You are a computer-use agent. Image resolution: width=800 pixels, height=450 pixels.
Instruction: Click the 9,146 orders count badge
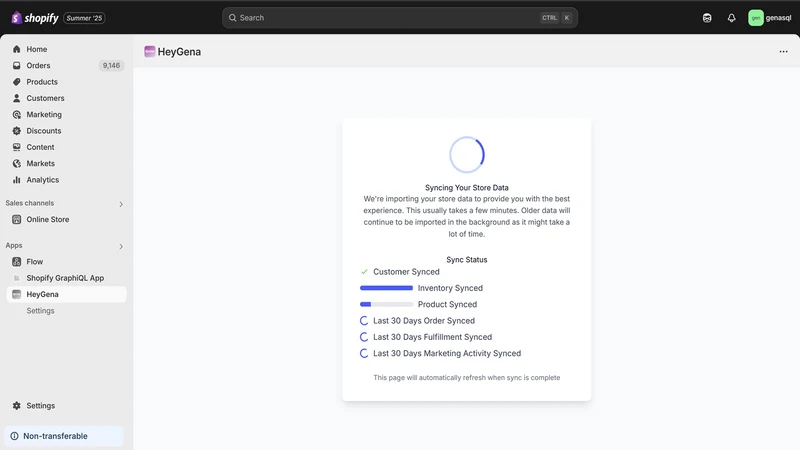[x=111, y=65]
